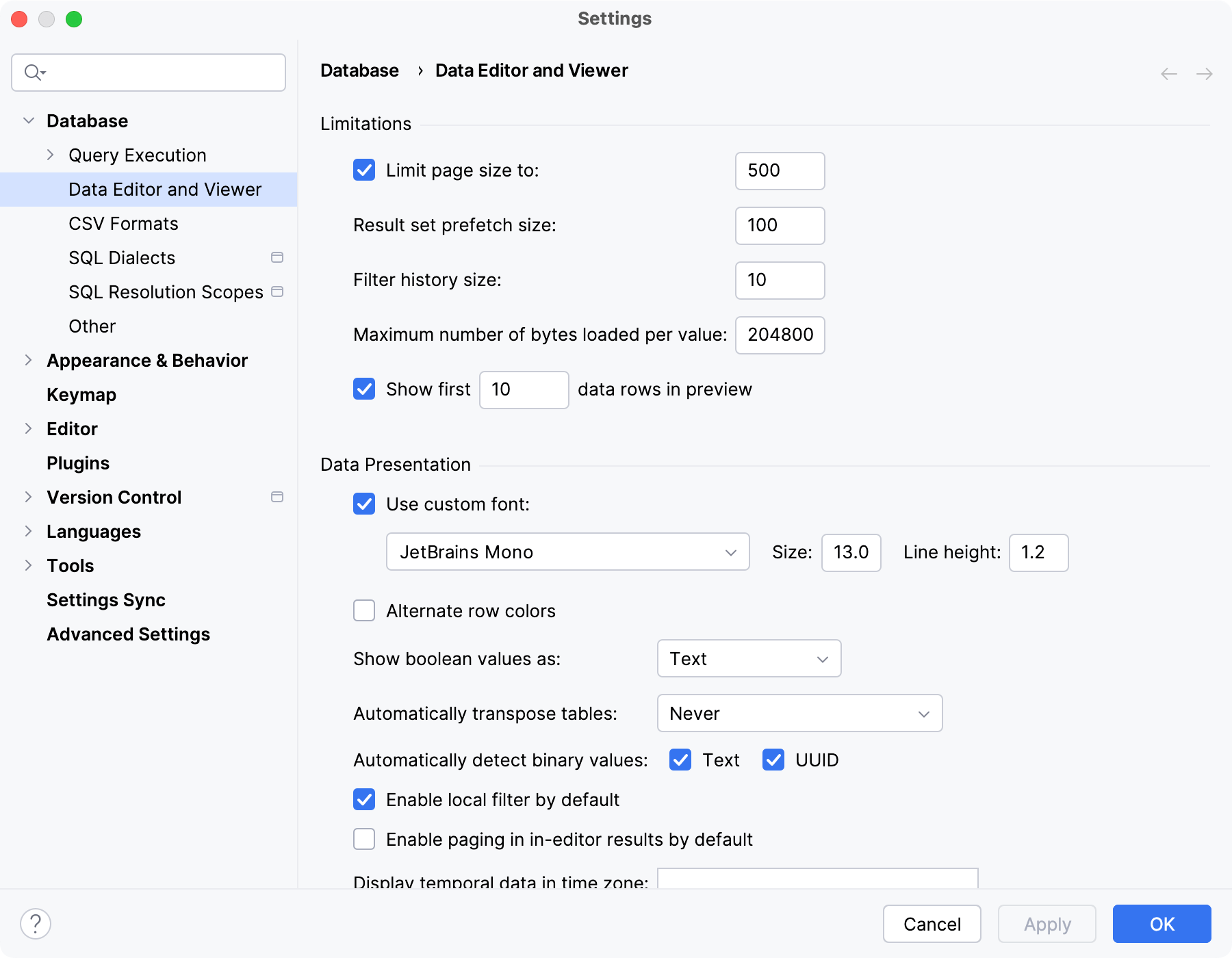Enable paging in in-editor results
This screenshot has width=1232, height=958.
click(364, 839)
